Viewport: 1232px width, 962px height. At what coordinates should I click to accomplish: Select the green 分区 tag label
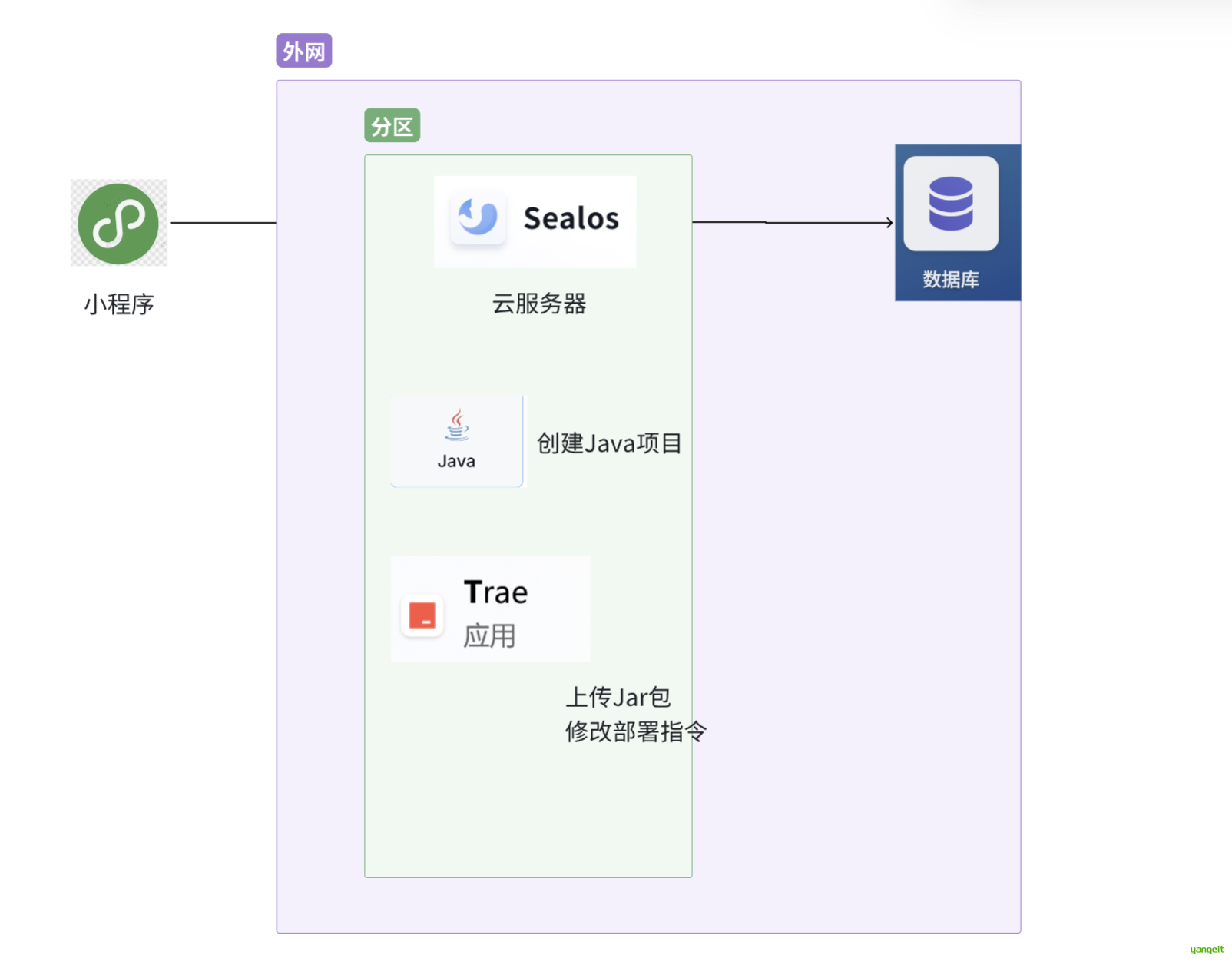[392, 125]
